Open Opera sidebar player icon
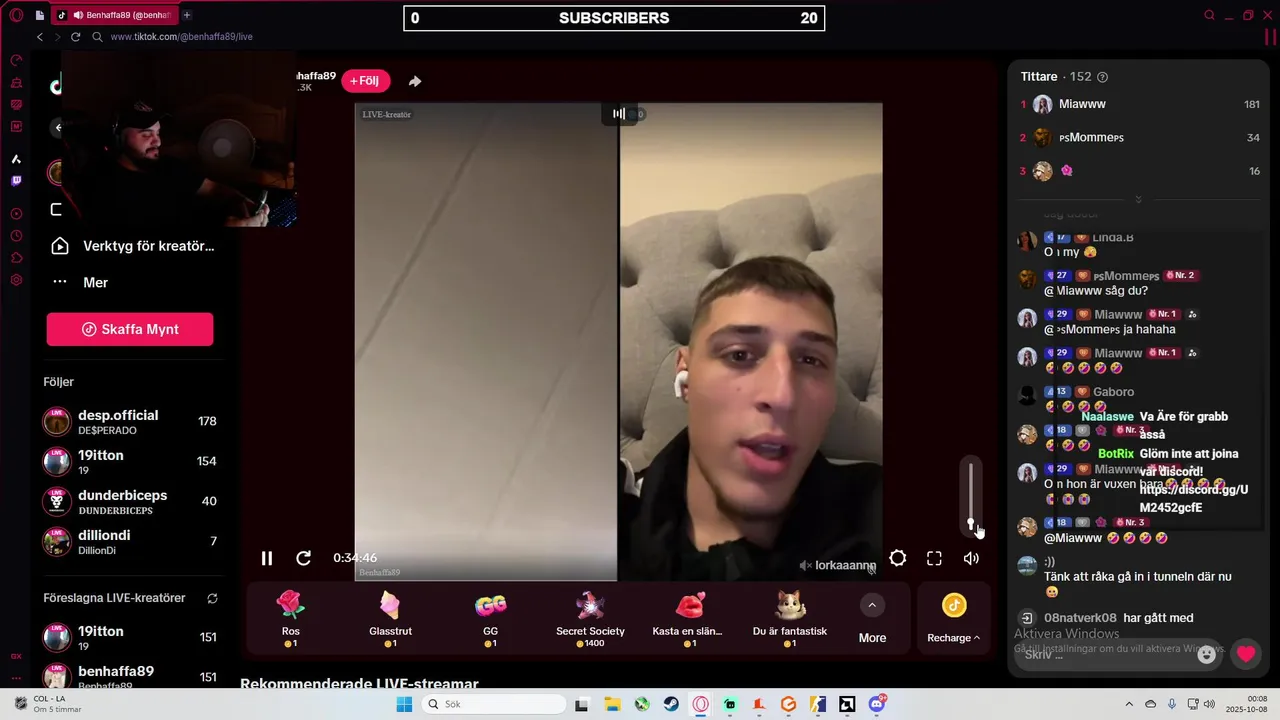The height and width of the screenshot is (720, 1280). click(x=16, y=214)
